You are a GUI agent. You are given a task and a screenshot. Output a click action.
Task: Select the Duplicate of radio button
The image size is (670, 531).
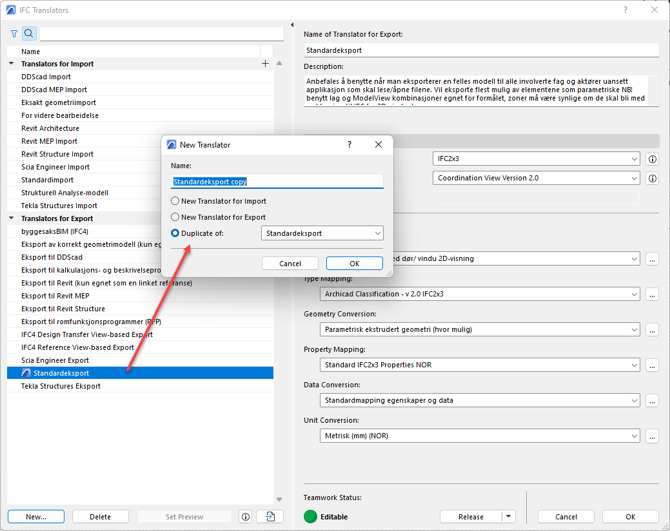[176, 233]
